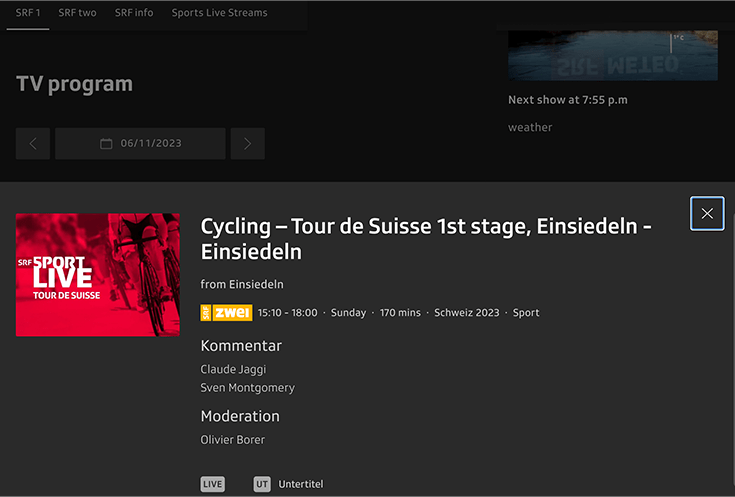Click the 'Kommentar' heading
Image resolution: width=735 pixels, height=497 pixels.
tap(241, 346)
